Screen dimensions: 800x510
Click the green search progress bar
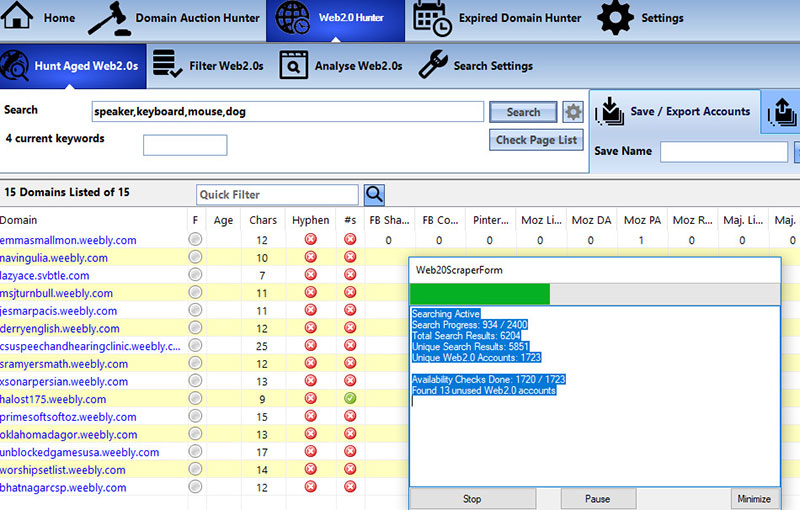pyautogui.click(x=480, y=294)
